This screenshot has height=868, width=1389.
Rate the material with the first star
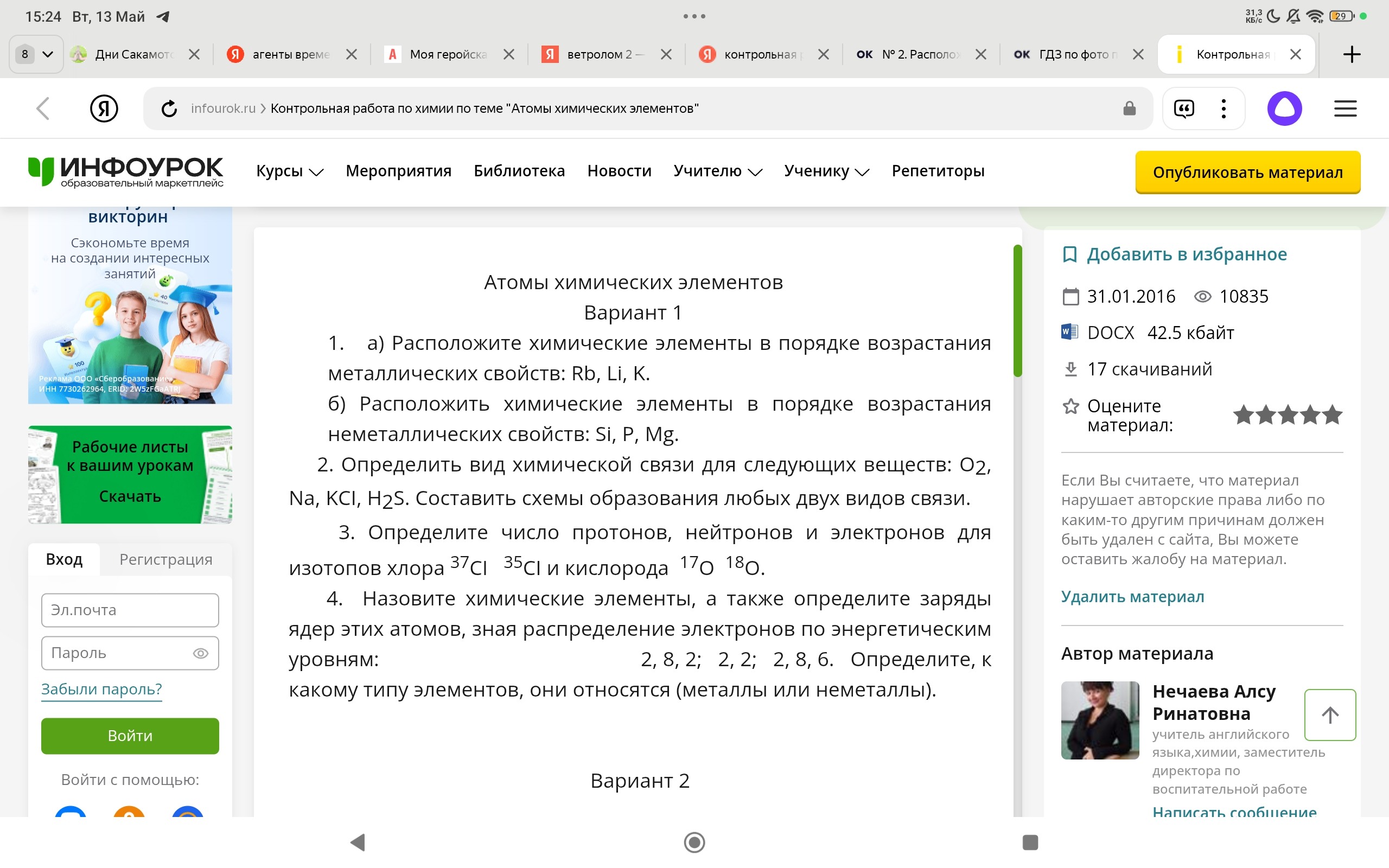(1244, 414)
